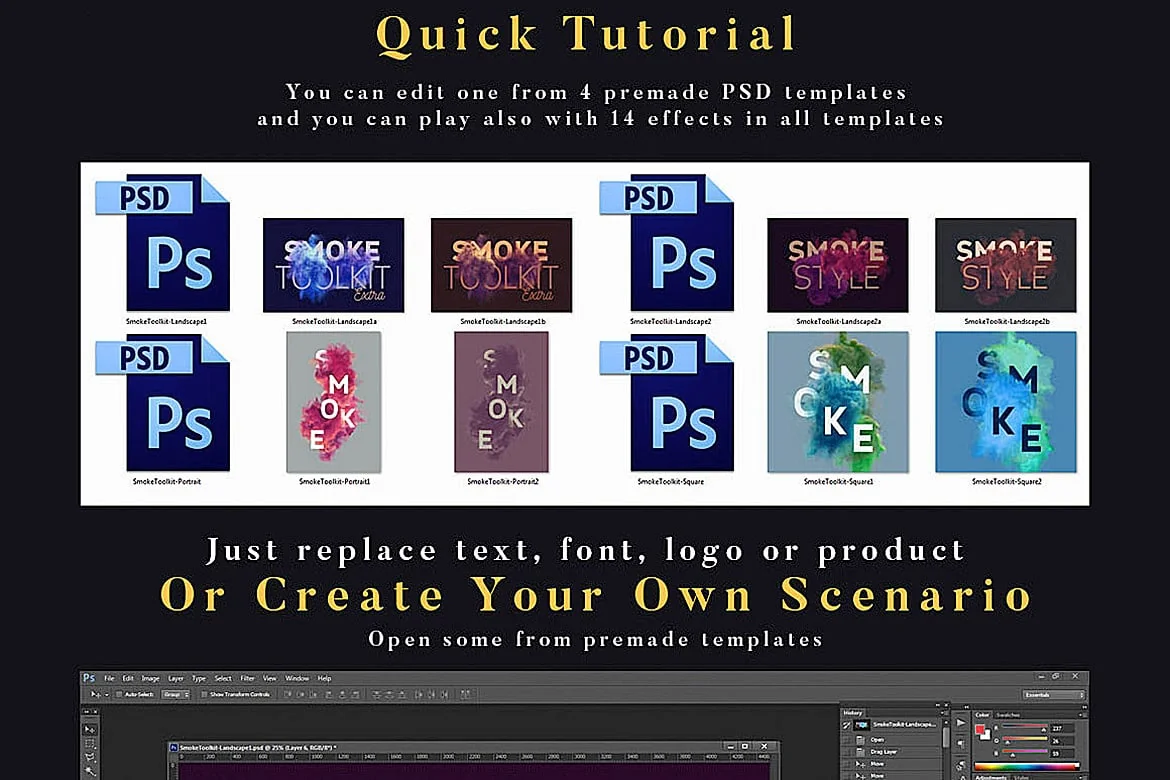1170x780 pixels.
Task: Open the Edit menu
Action: [x=128, y=678]
